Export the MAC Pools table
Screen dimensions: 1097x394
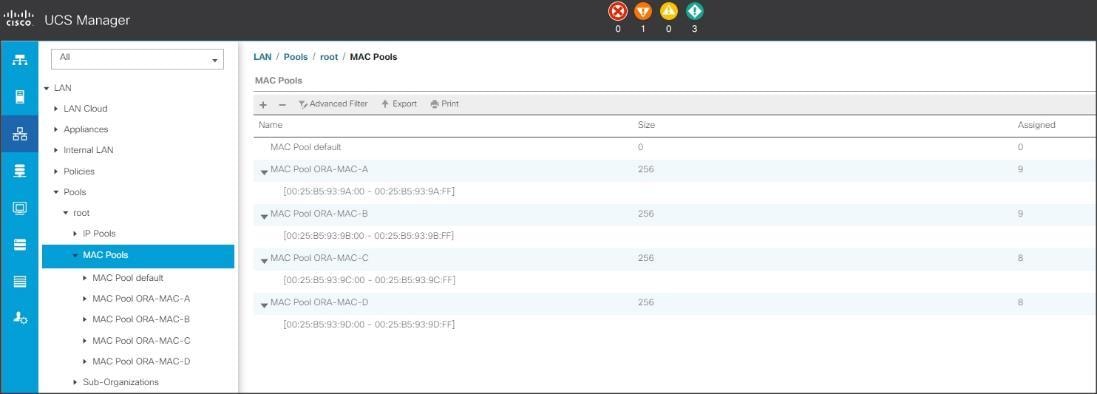pyautogui.click(x=399, y=104)
